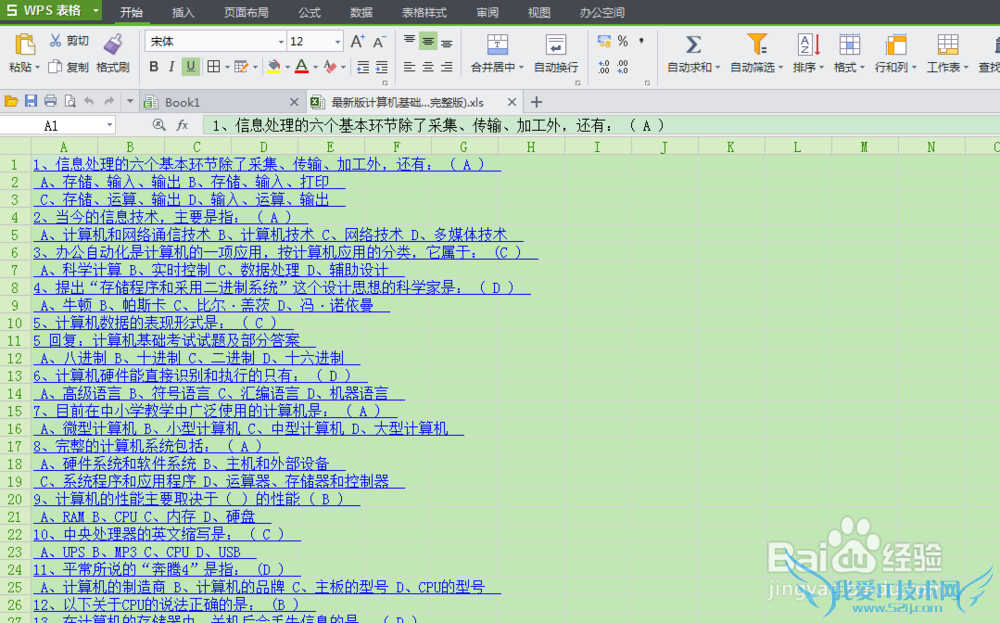Click the Copy (复制) icon
The height and width of the screenshot is (623, 1000).
pyautogui.click(x=55, y=66)
